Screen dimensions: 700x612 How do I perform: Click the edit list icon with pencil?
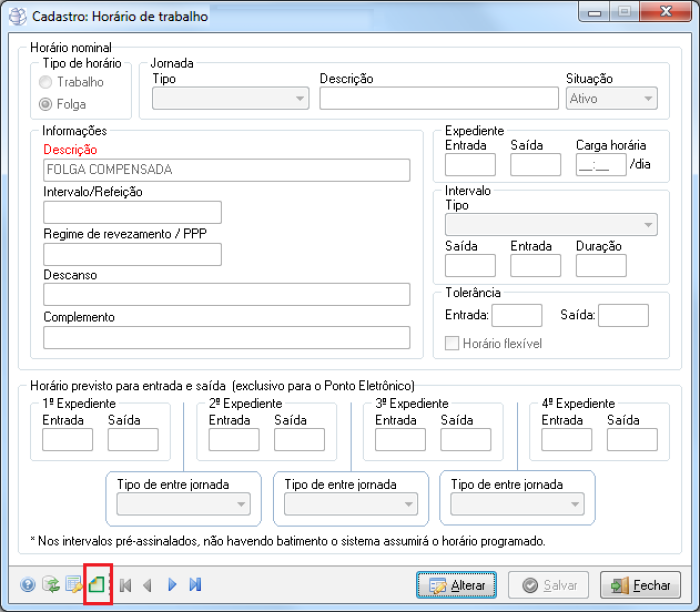(74, 585)
